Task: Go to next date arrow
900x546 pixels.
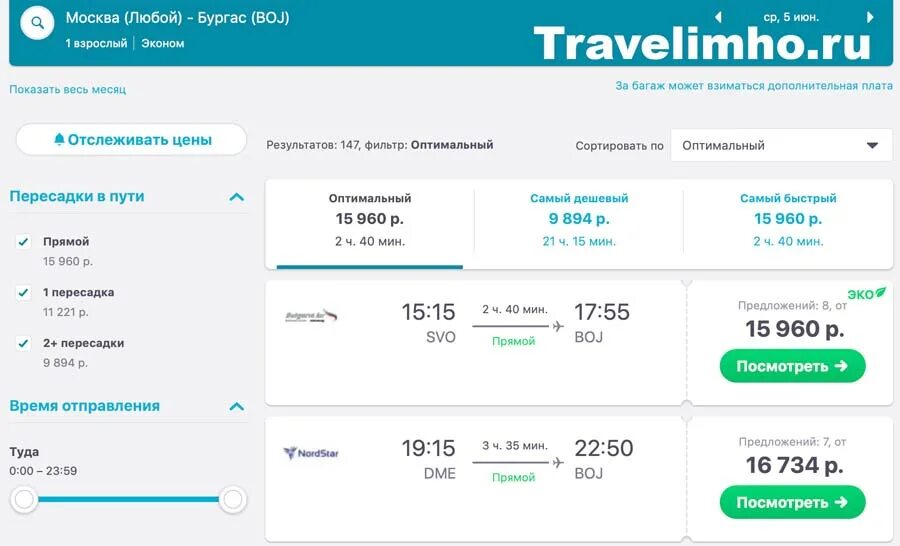Action: pos(870,17)
